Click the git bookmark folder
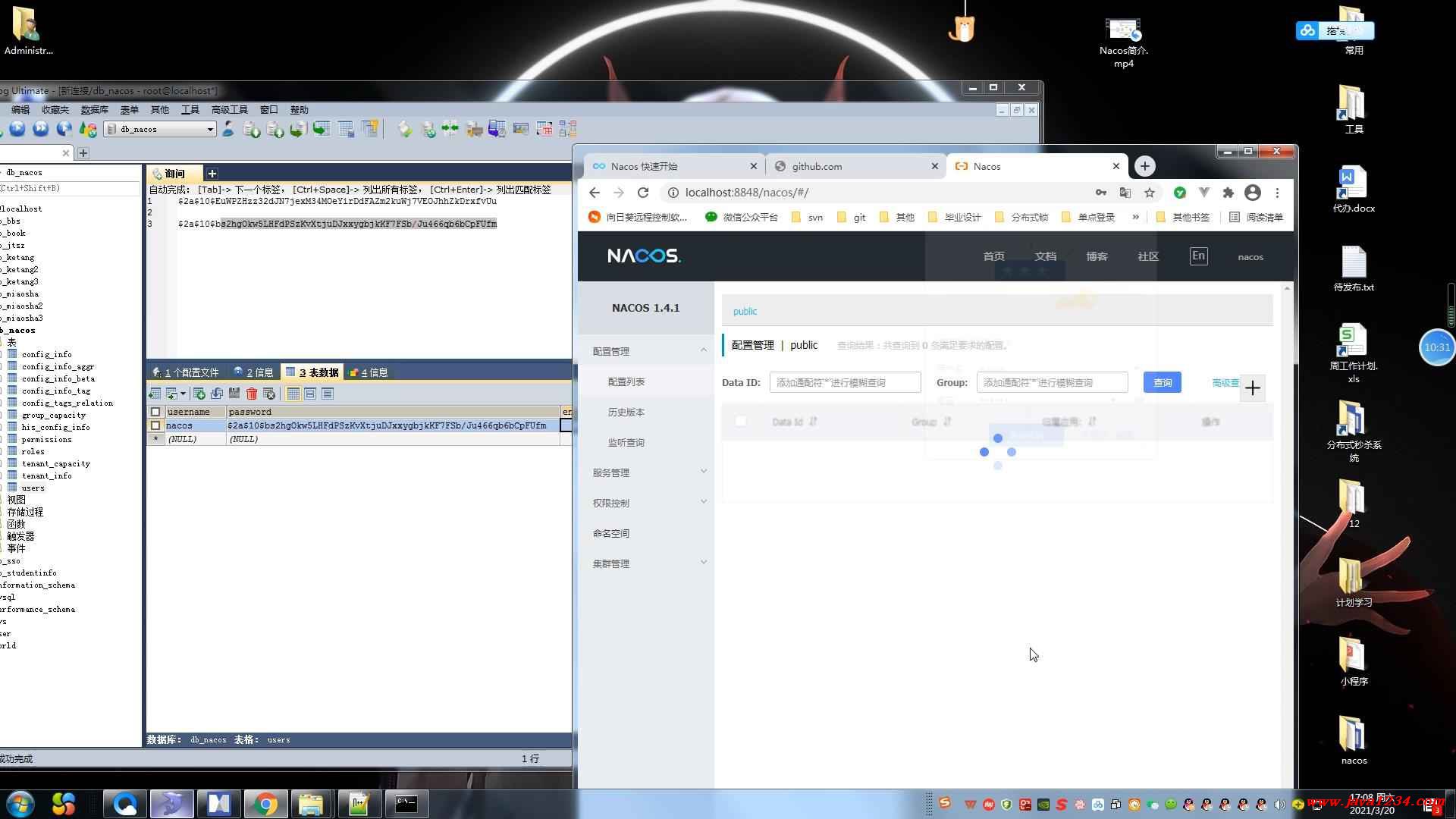1456x819 pixels. [851, 217]
